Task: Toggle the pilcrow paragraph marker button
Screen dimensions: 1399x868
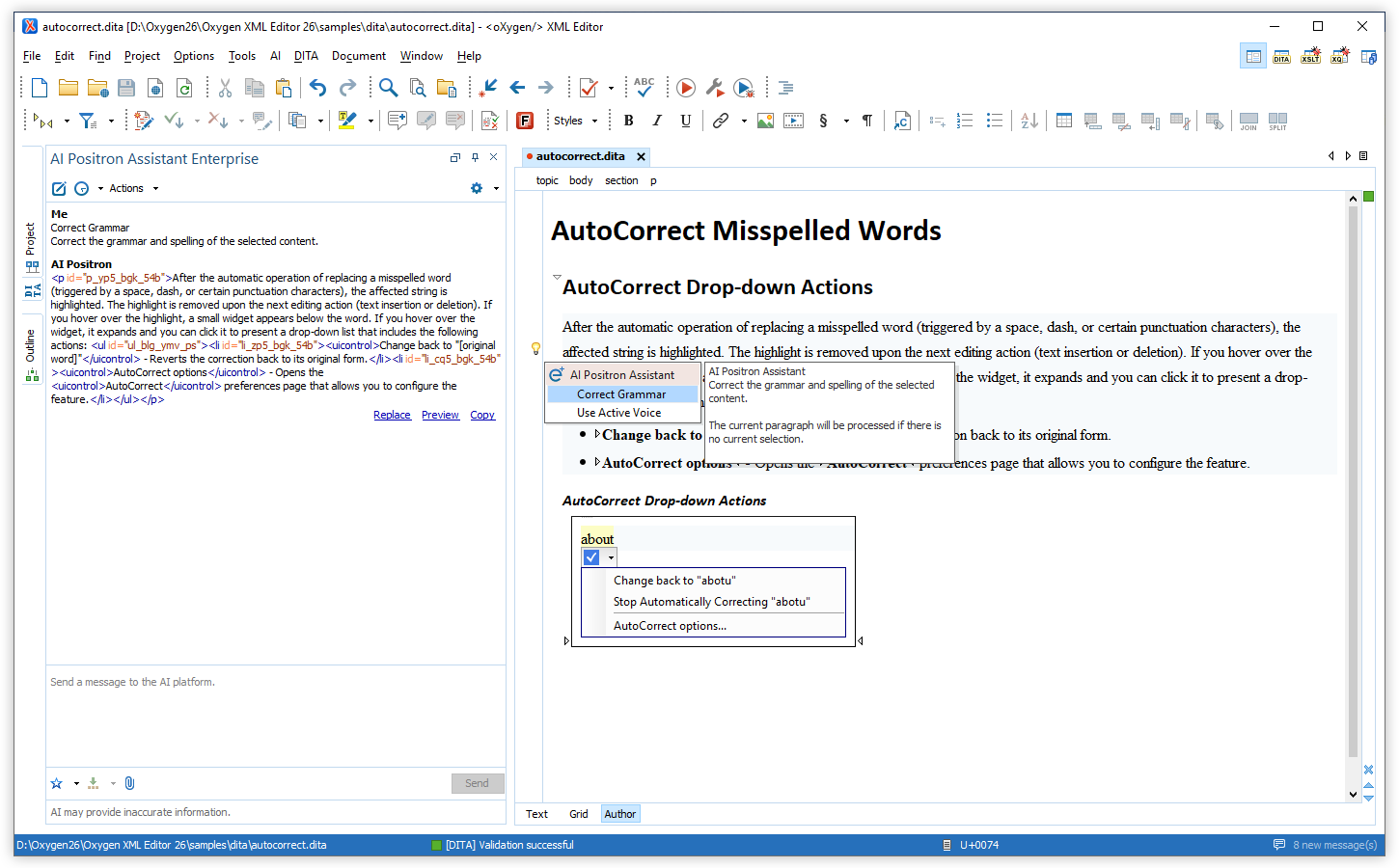Action: tap(867, 121)
